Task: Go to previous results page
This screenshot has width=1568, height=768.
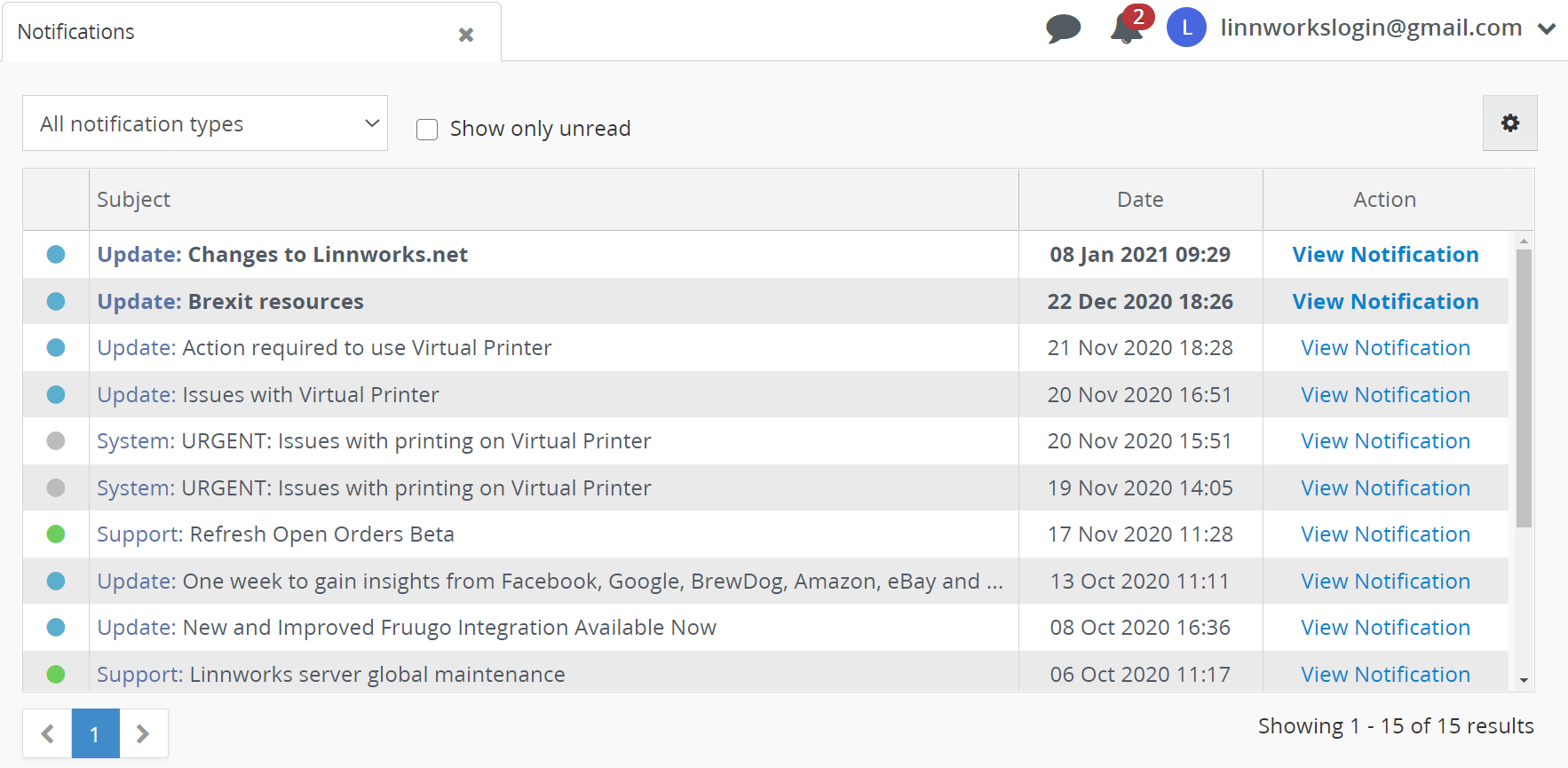Action: tap(47, 733)
